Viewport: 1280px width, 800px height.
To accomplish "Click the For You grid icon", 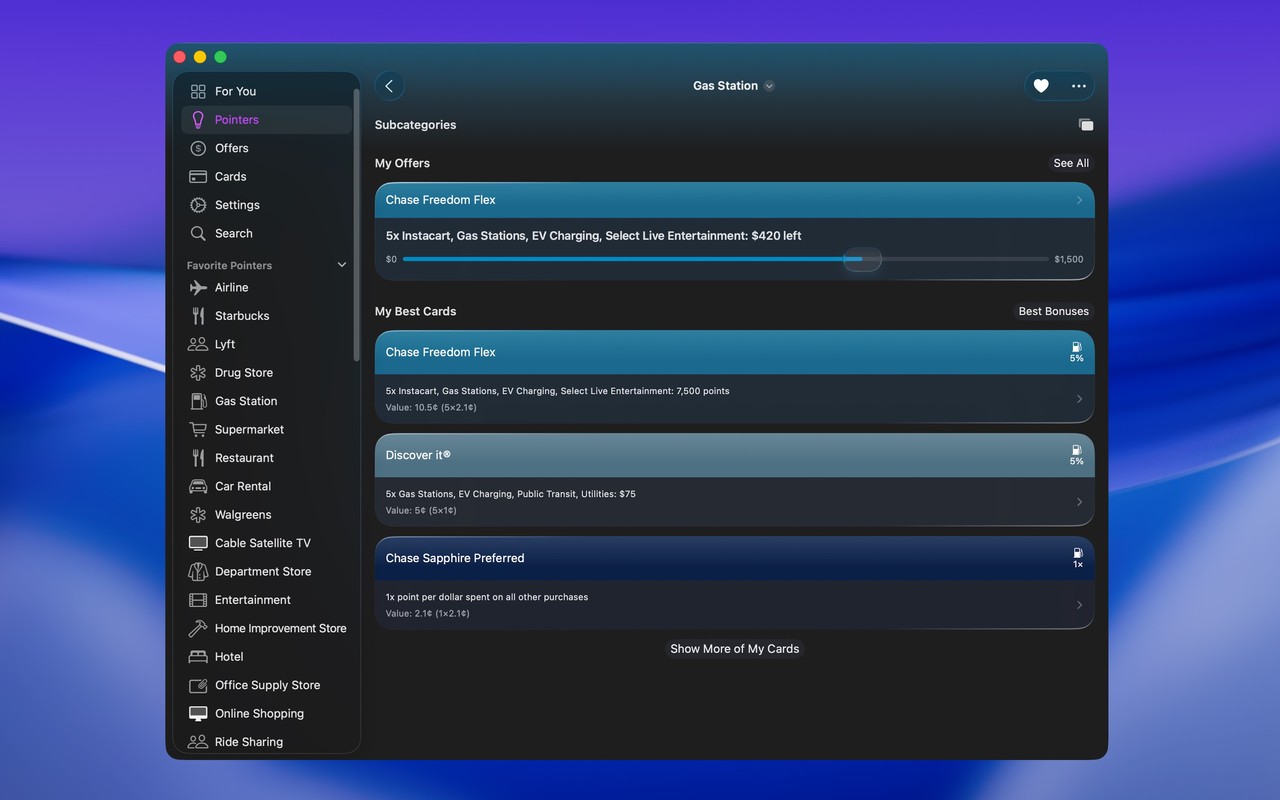I will (x=198, y=91).
